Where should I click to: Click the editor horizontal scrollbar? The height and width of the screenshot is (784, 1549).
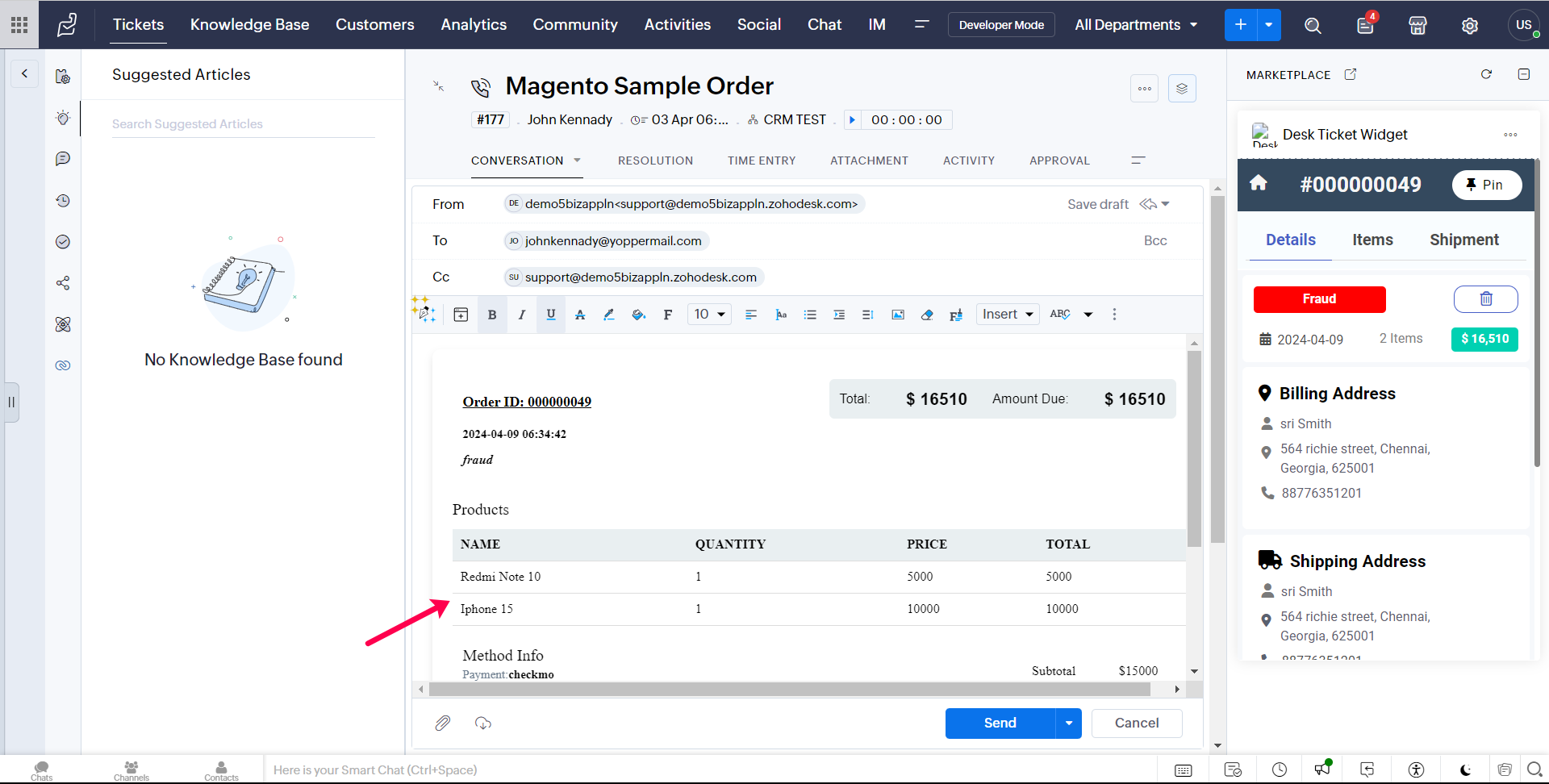coord(789,690)
